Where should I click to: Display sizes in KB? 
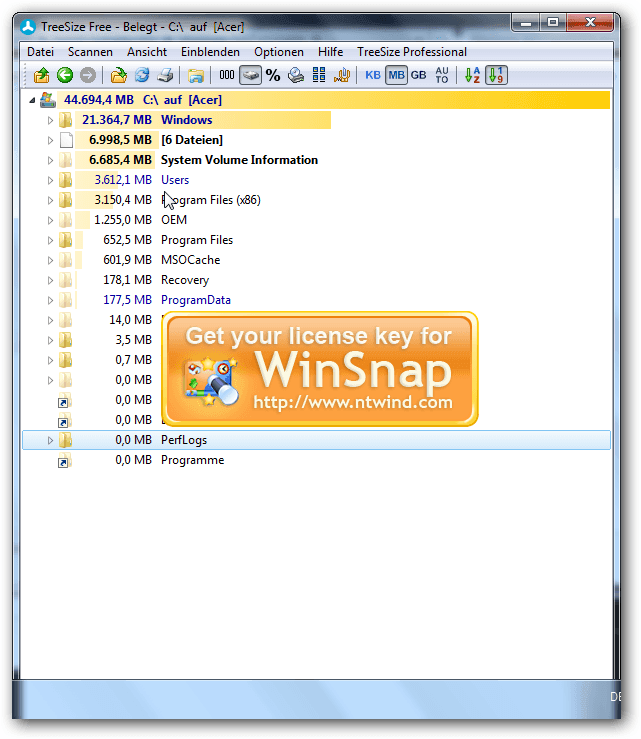[373, 75]
